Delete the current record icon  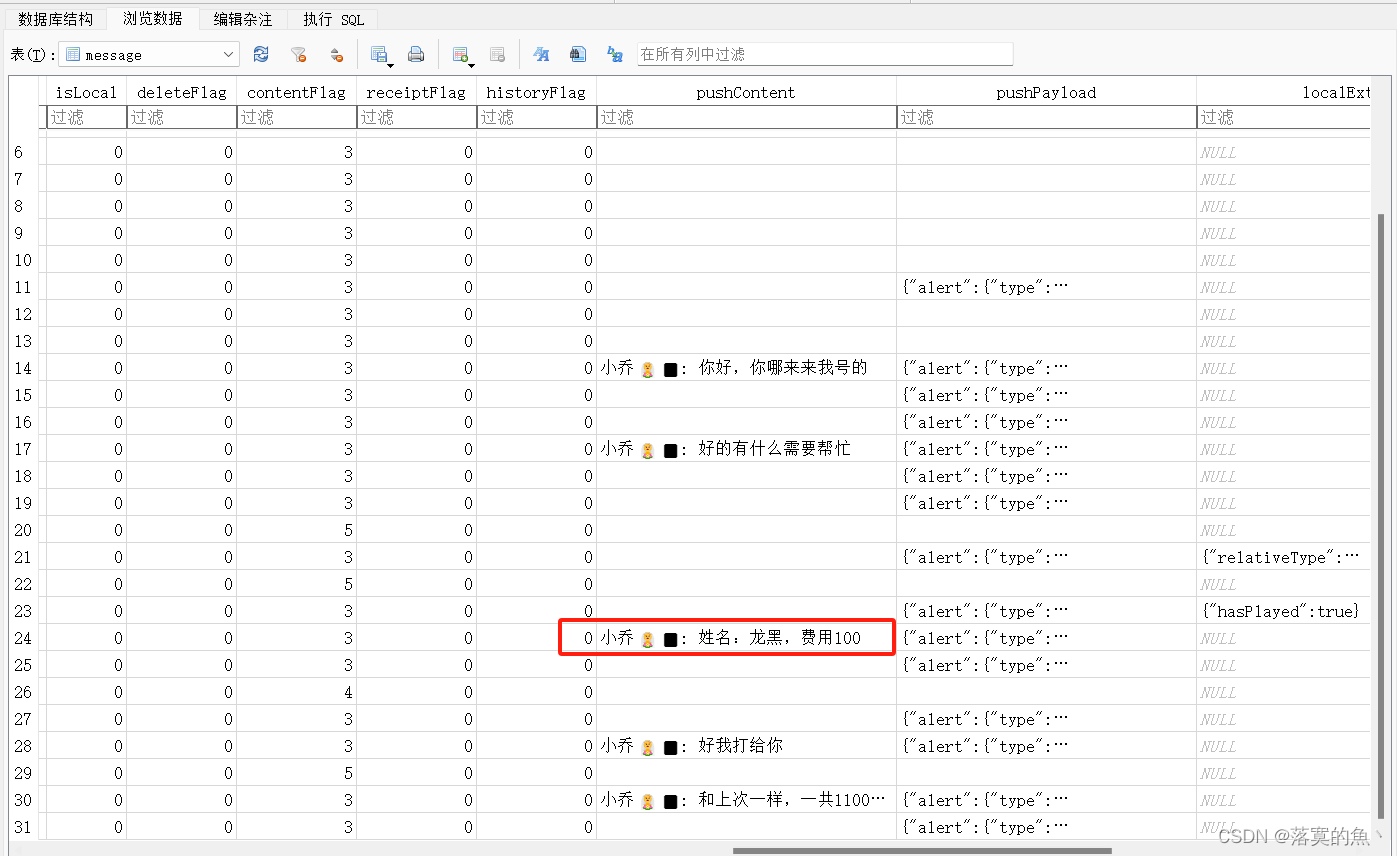[497, 54]
